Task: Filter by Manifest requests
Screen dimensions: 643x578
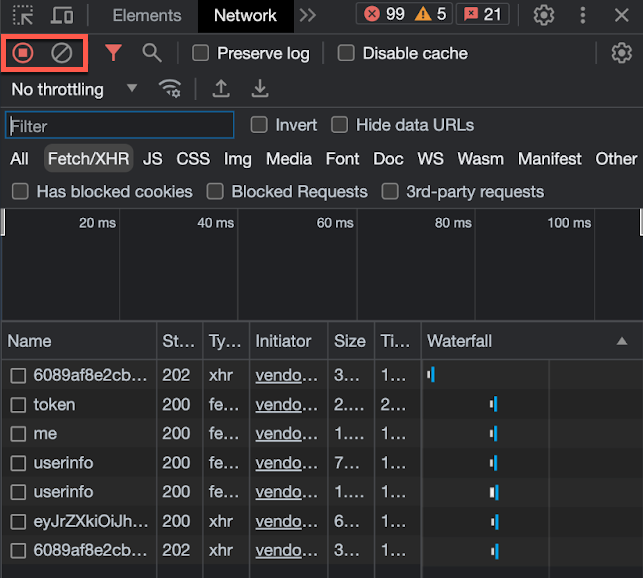Action: coord(550,159)
